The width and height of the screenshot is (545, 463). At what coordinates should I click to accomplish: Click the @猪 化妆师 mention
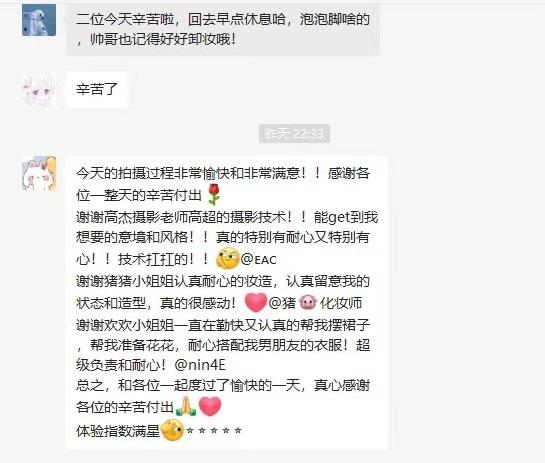[315, 303]
